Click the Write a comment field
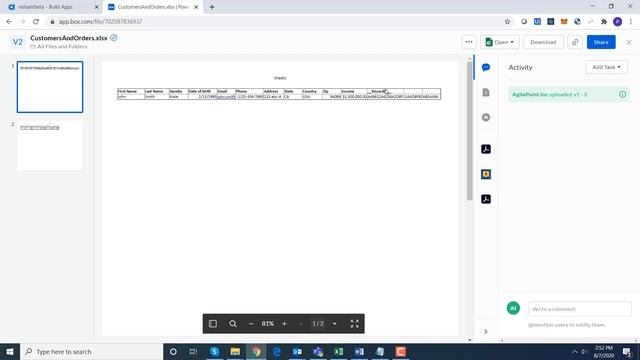Viewport: 640px width, 360px height. [580, 309]
